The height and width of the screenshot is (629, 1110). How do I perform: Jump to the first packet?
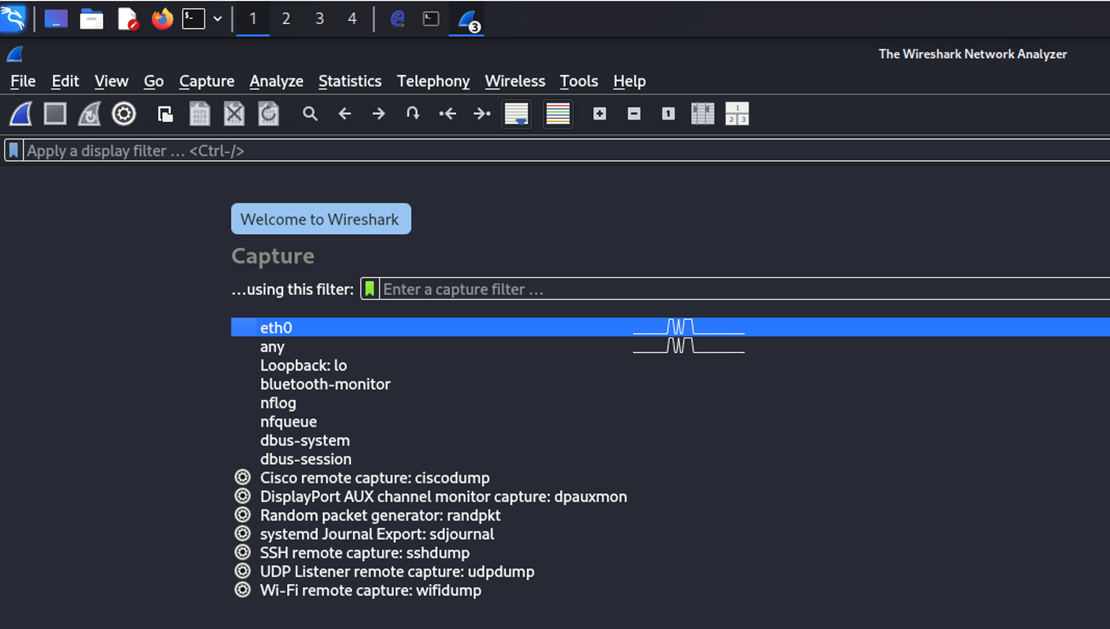pyautogui.click(x=447, y=114)
